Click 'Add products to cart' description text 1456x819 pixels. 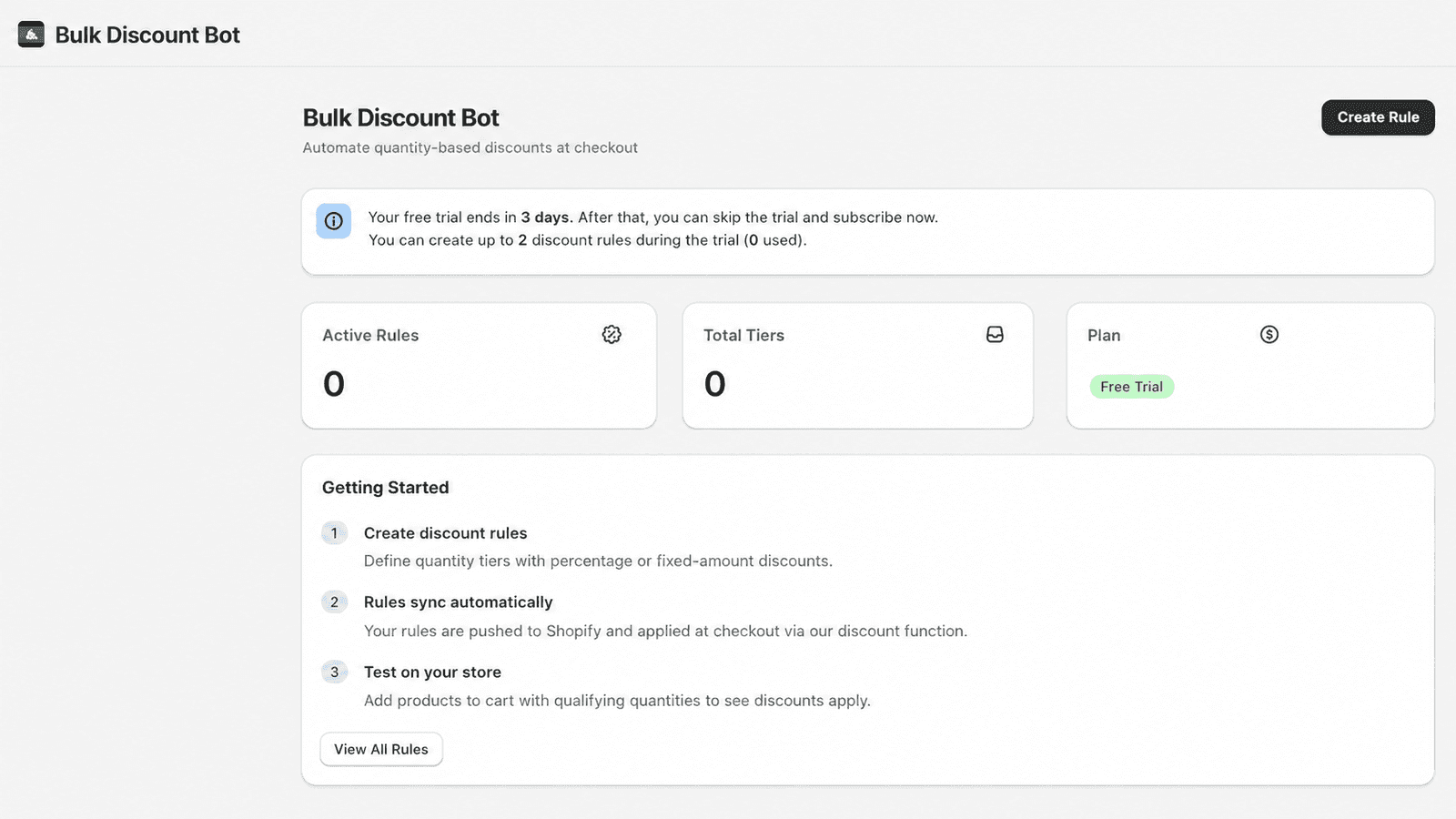617,701
